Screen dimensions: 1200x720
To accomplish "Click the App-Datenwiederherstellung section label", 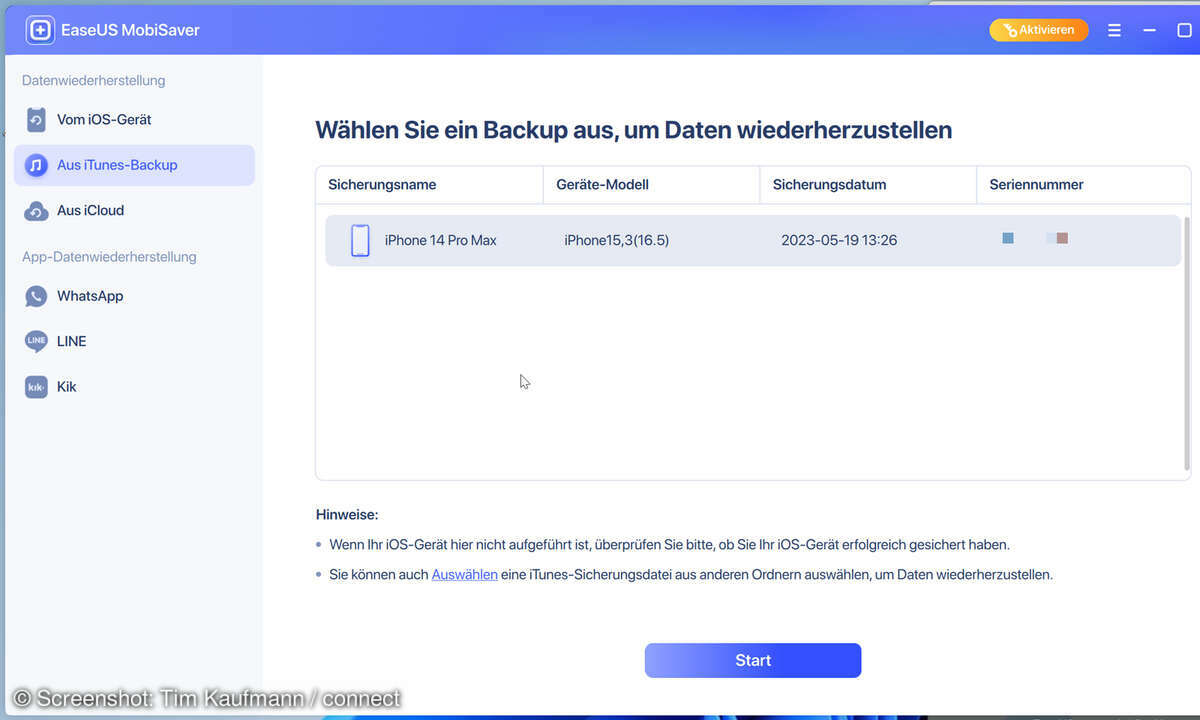I will (x=109, y=257).
